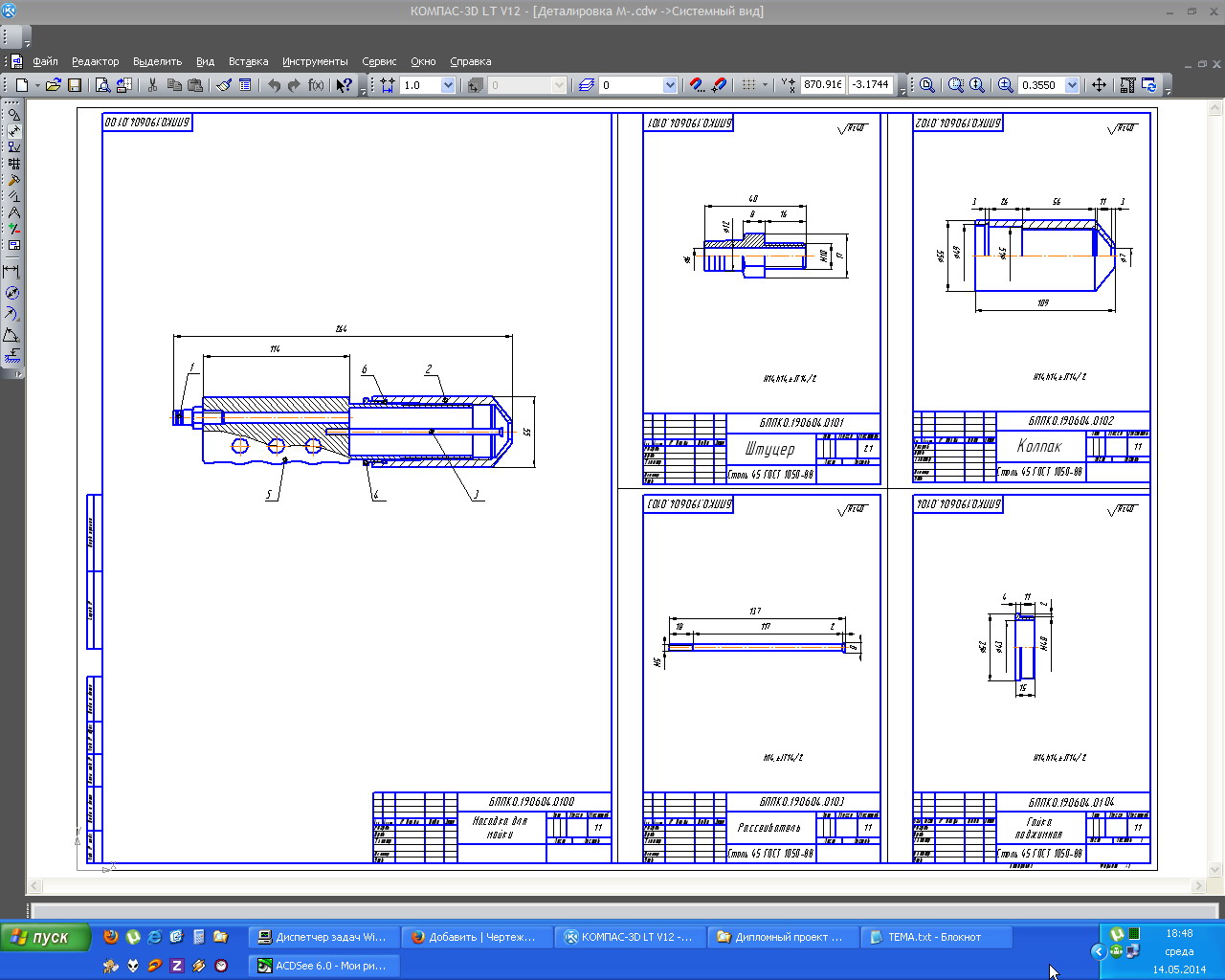Open the variables f(x) panel
Screen dimensions: 1225x980
316,85
